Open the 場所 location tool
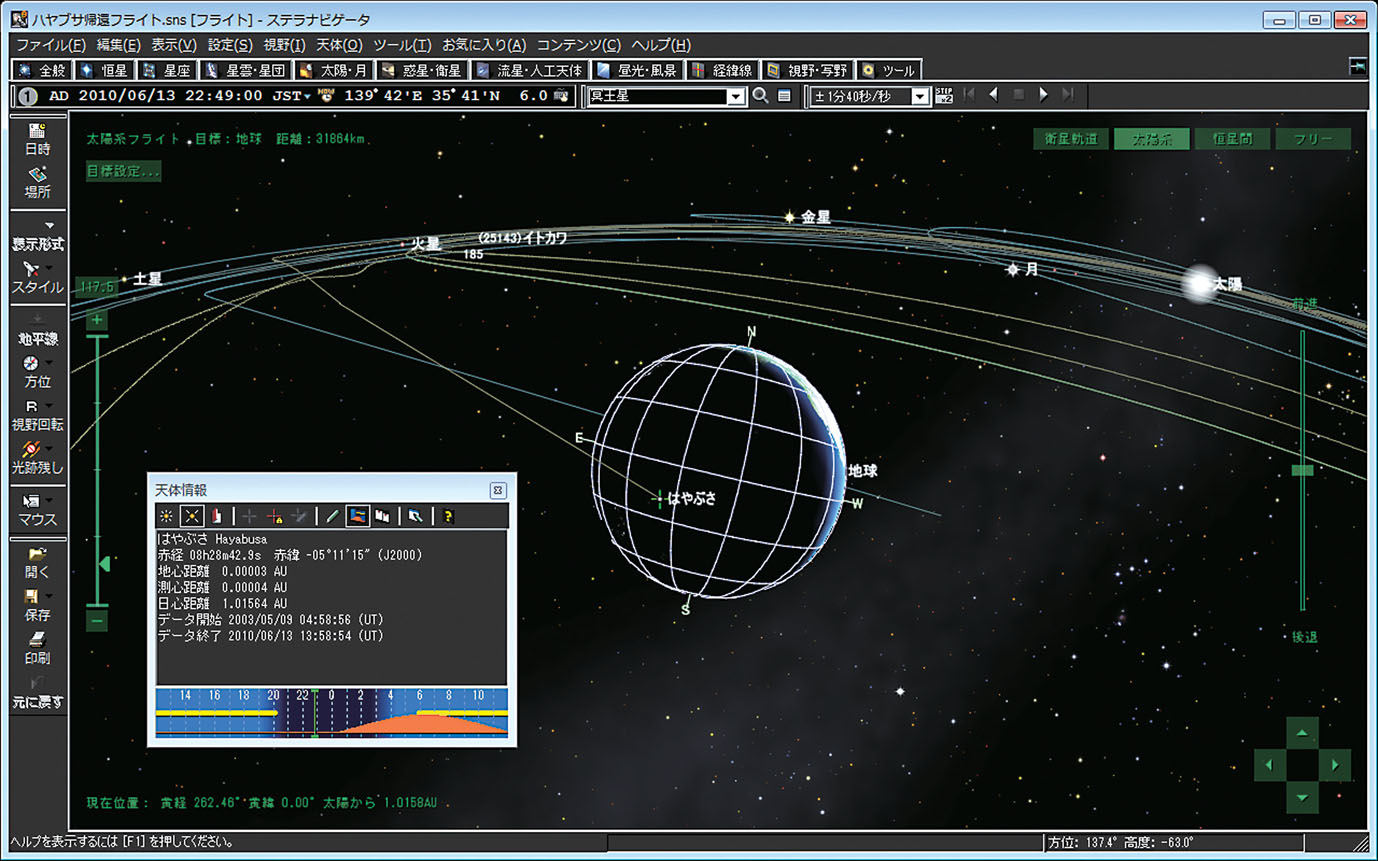 coord(38,182)
